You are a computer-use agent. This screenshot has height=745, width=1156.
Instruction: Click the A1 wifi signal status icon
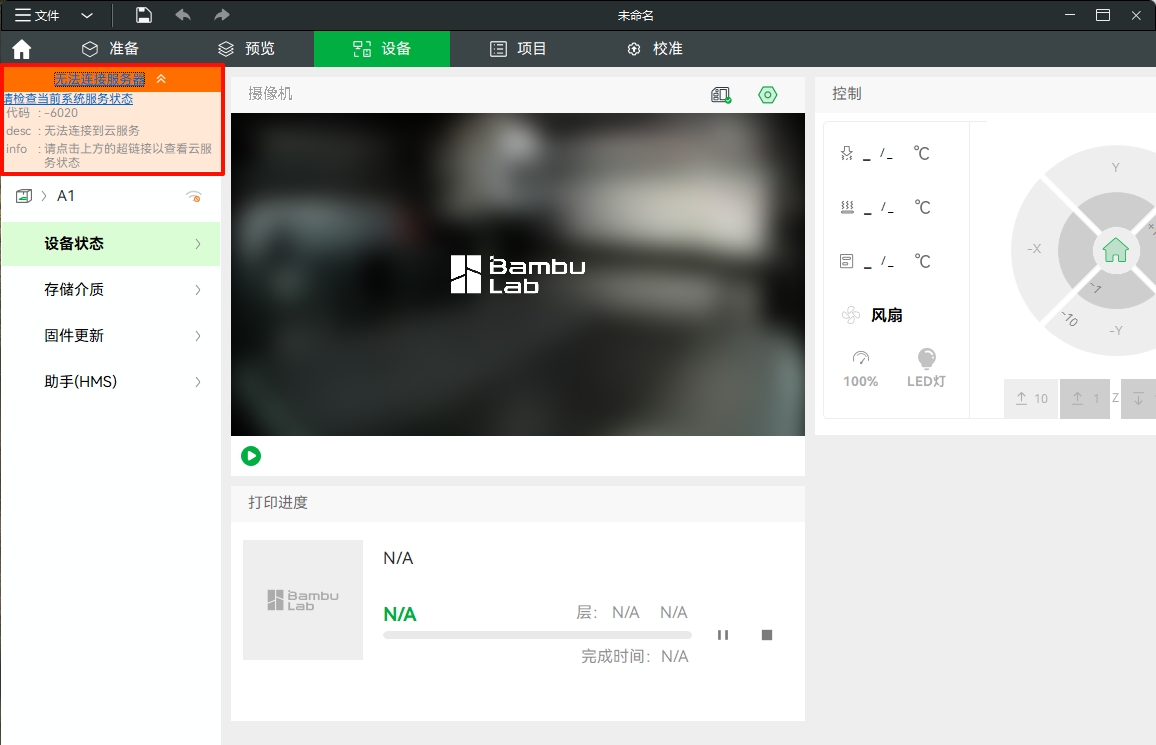tap(194, 196)
